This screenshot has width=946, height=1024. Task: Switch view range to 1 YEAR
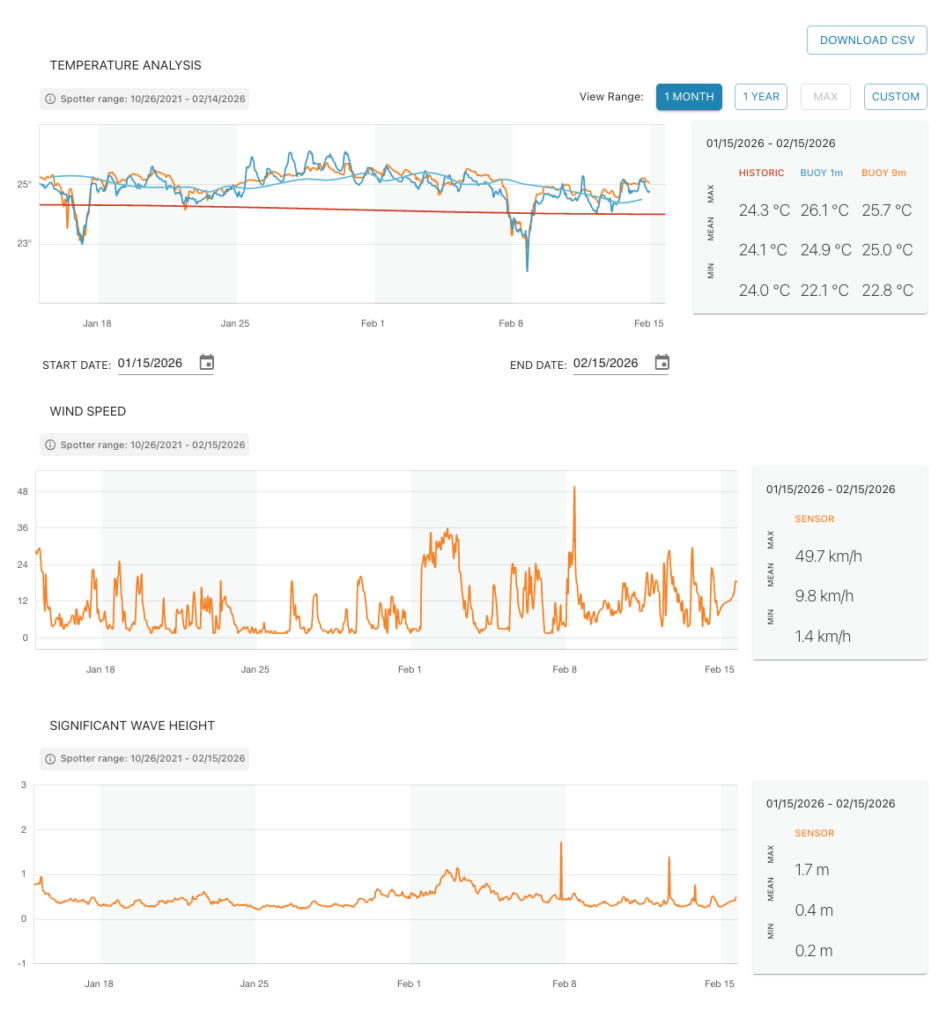(760, 97)
